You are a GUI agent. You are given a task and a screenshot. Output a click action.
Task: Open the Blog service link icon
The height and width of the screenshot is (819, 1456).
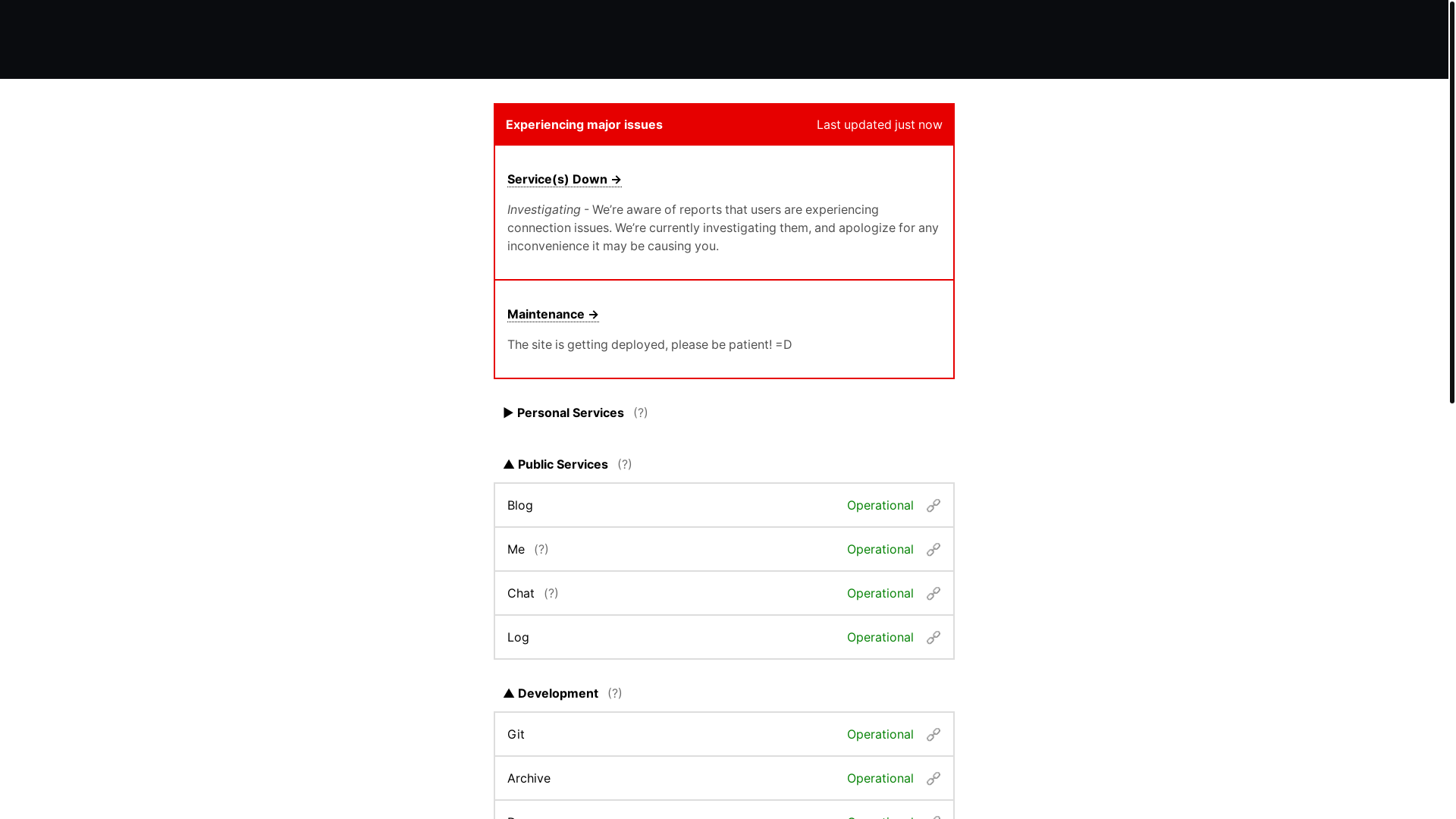(934, 506)
